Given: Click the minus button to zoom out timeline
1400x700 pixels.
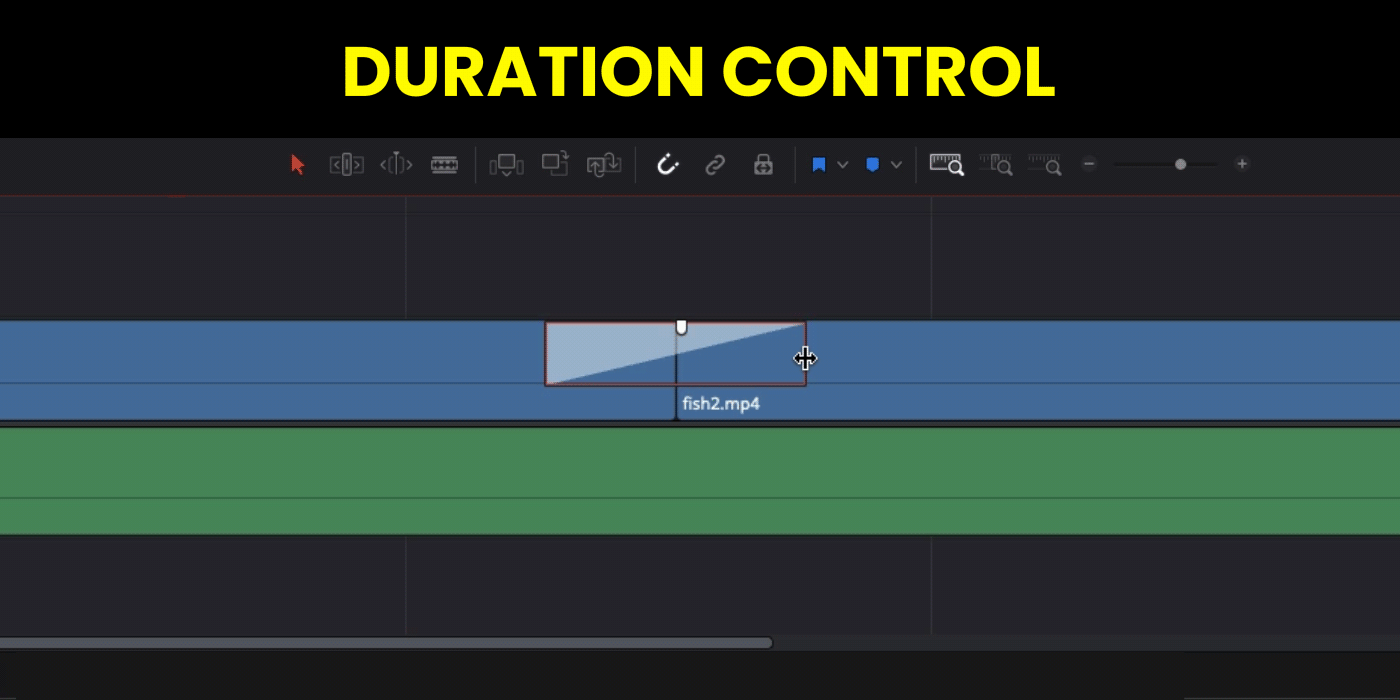Looking at the screenshot, I should click(1090, 164).
